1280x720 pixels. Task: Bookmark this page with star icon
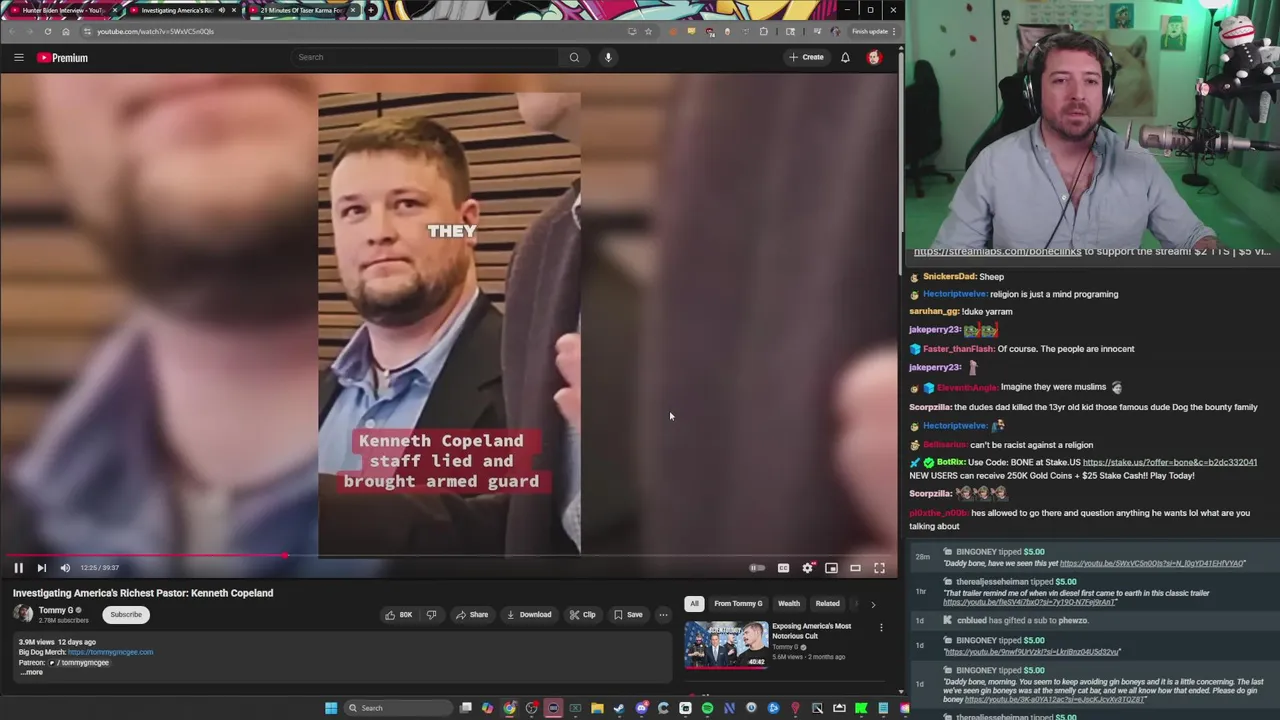[x=648, y=31]
